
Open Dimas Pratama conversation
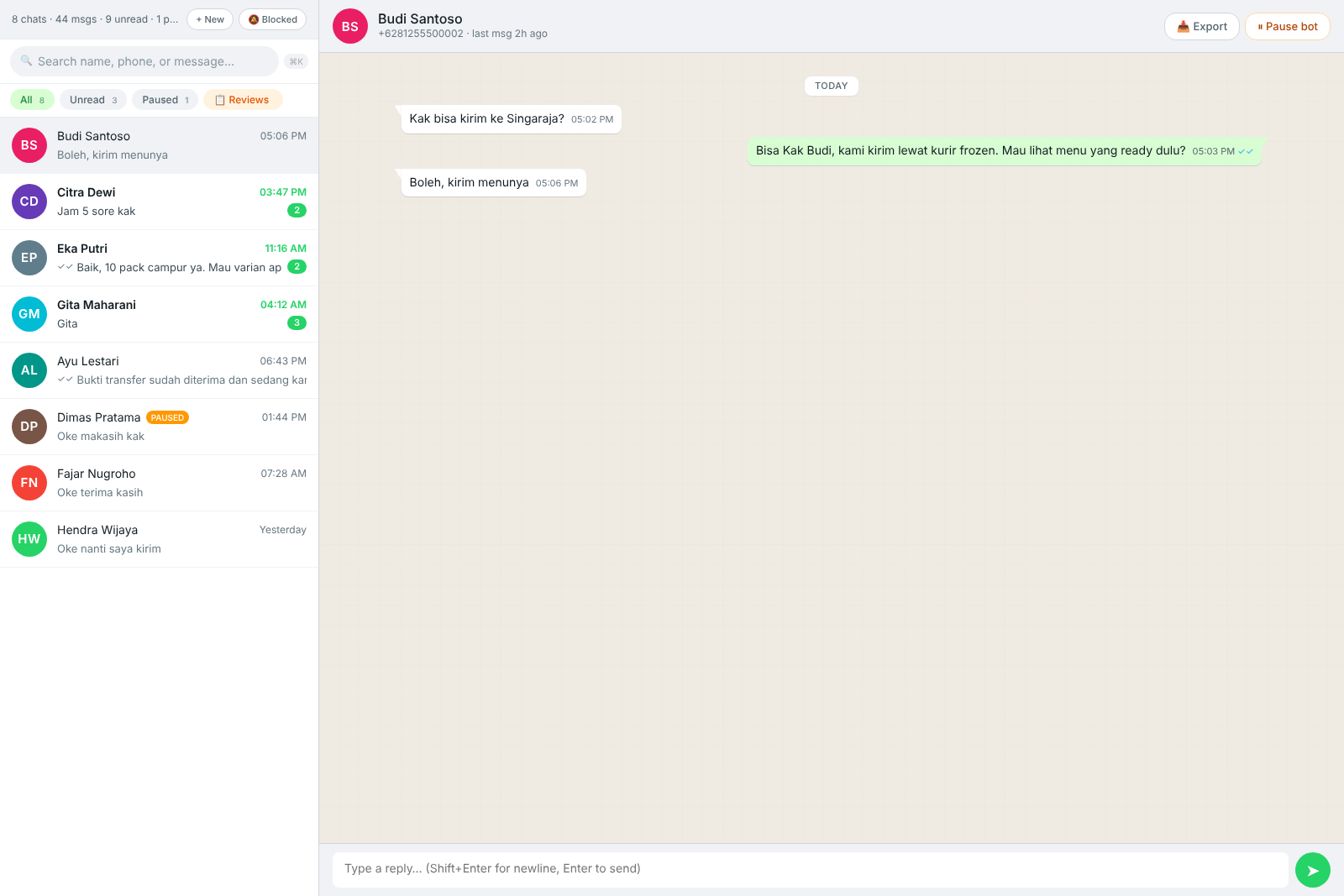coord(160,427)
